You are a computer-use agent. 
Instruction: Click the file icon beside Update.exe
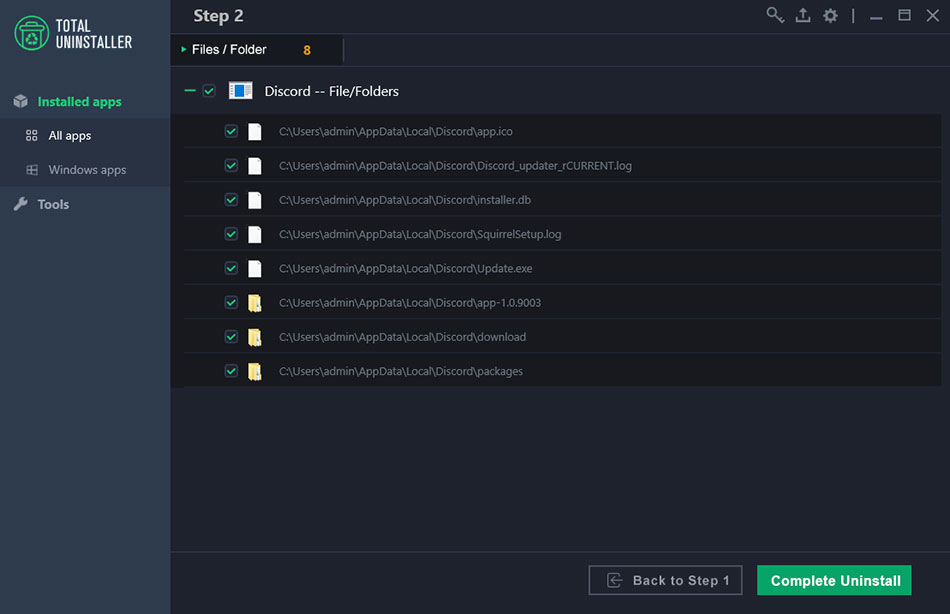click(254, 269)
